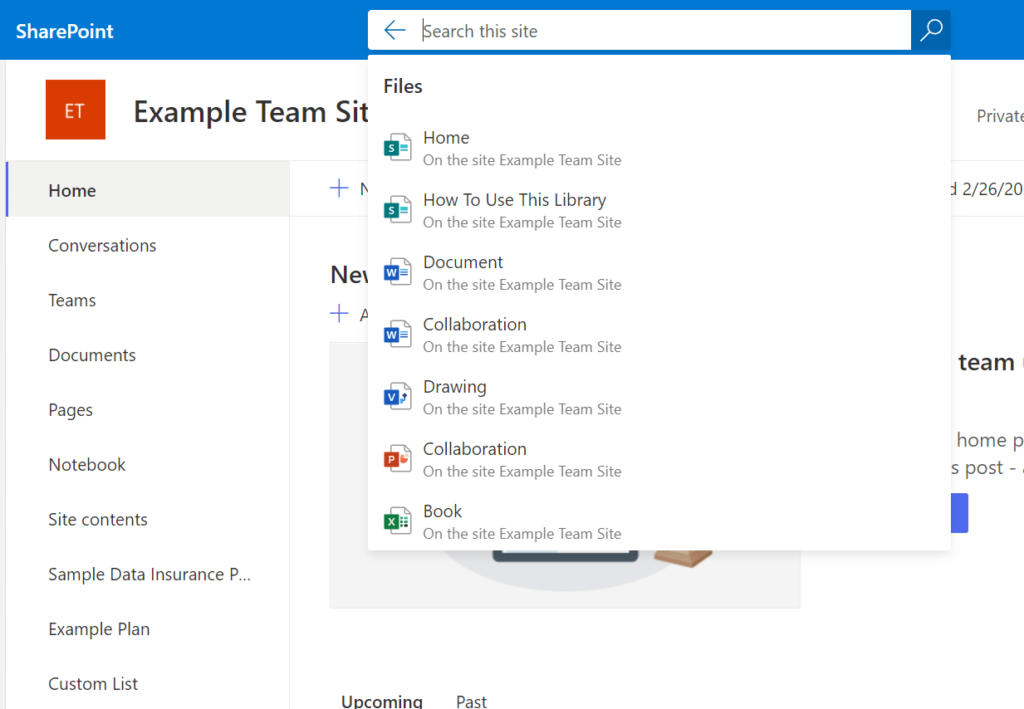Click the SharePoint header link
The width and height of the screenshot is (1024, 709).
pyautogui.click(x=65, y=31)
